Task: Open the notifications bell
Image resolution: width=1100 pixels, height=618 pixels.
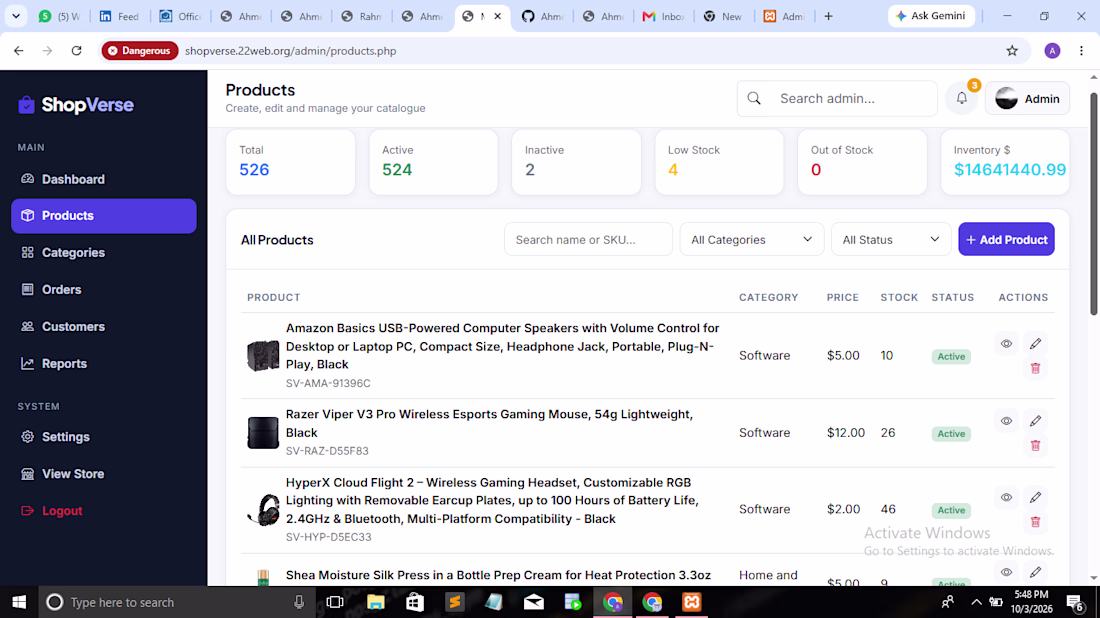Action: coord(962,99)
